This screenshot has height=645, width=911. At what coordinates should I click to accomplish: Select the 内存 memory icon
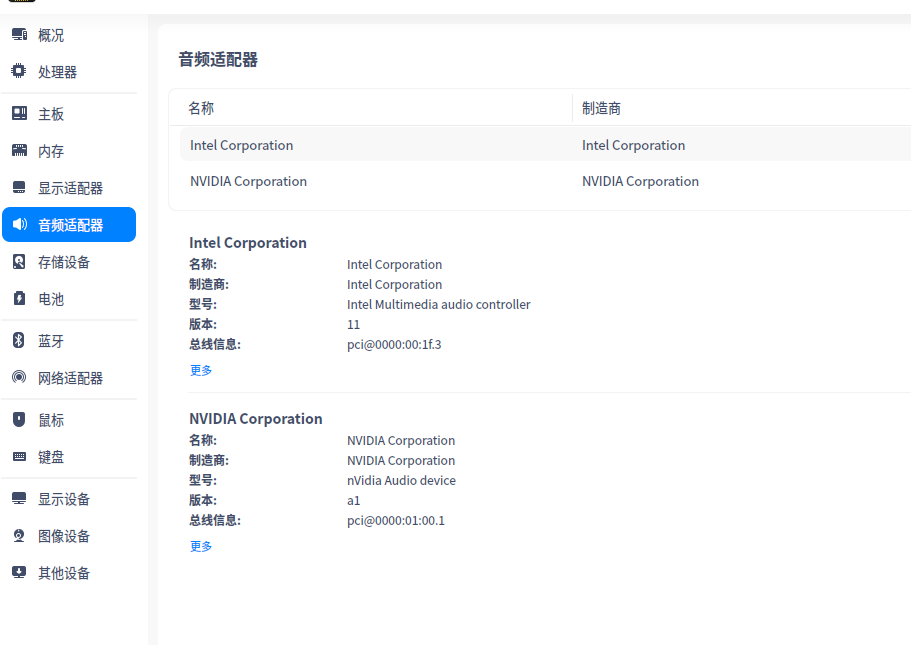tap(19, 150)
